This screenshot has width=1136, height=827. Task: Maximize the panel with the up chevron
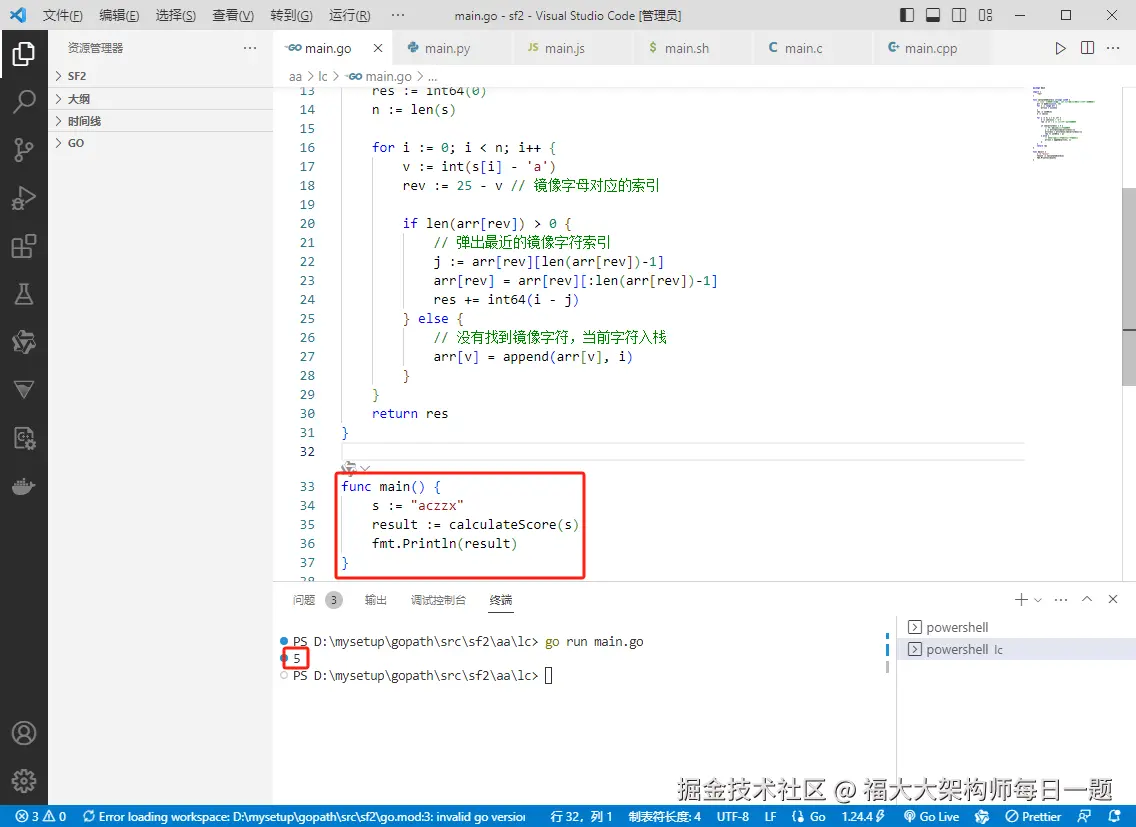point(1087,599)
